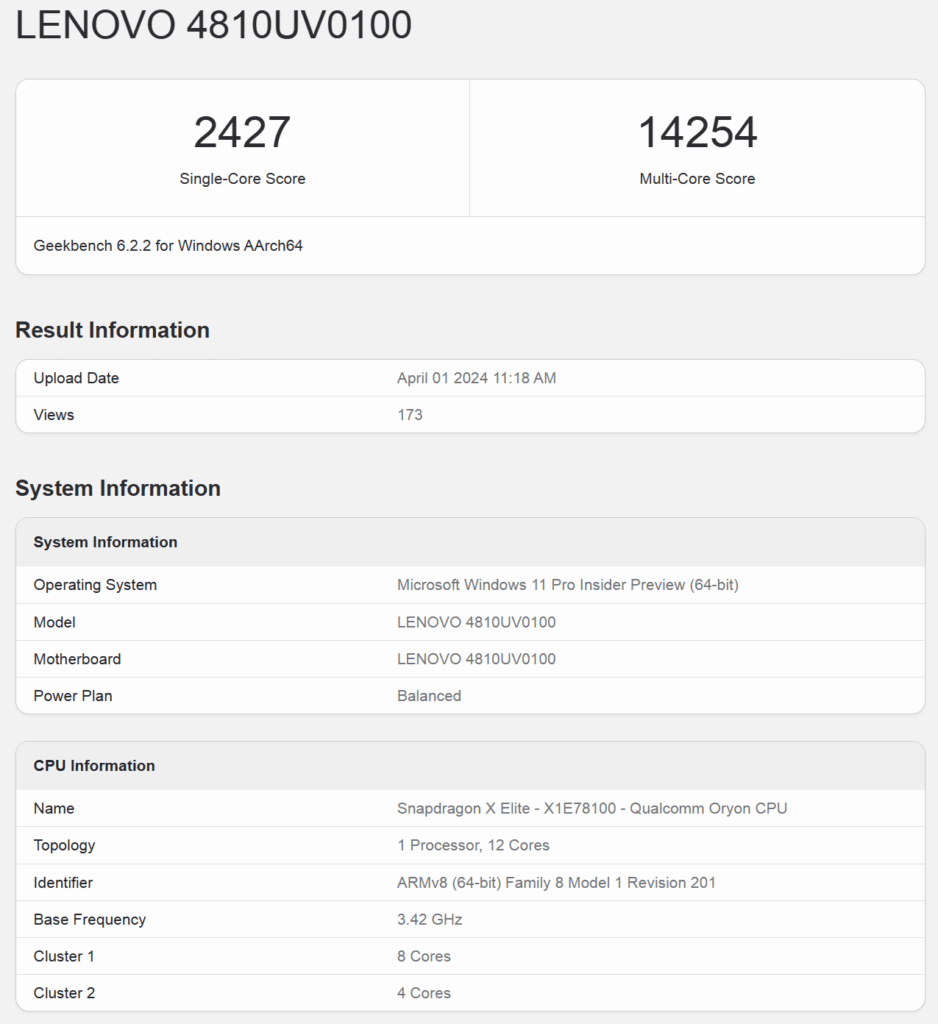This screenshot has width=938, height=1024.
Task: Click the System Information table header
Action: pos(105,542)
